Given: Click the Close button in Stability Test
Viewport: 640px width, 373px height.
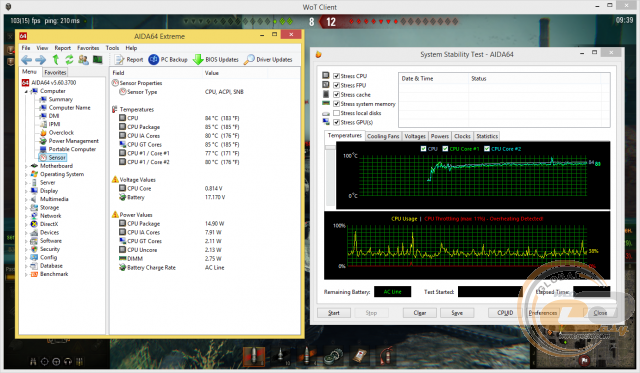Looking at the screenshot, I should (x=600, y=313).
